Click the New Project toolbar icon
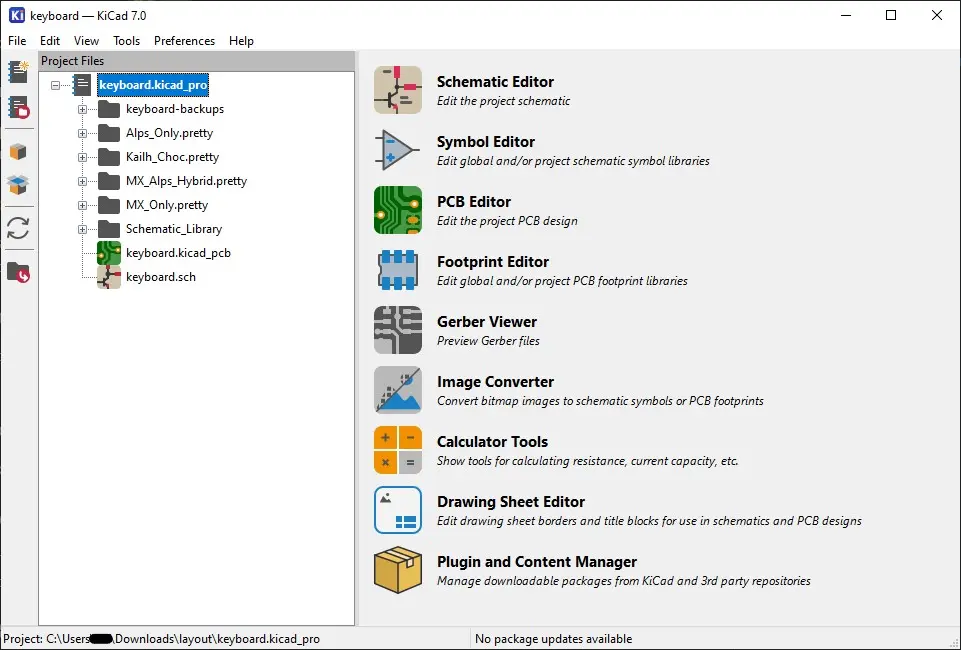The height and width of the screenshot is (650, 961). [18, 72]
